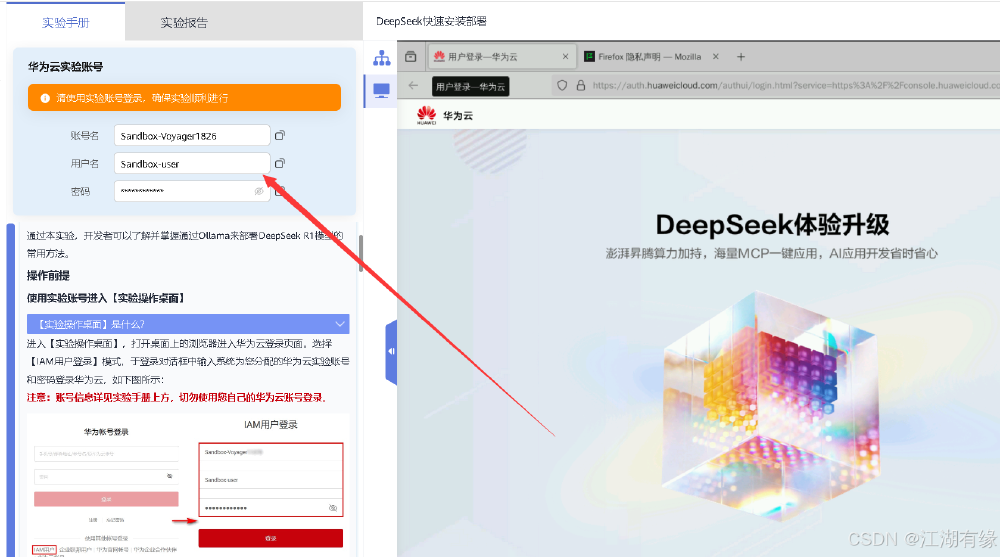Collapse the manual panel with blue handle
Viewport: 1000px width, 557px height.
(x=391, y=352)
